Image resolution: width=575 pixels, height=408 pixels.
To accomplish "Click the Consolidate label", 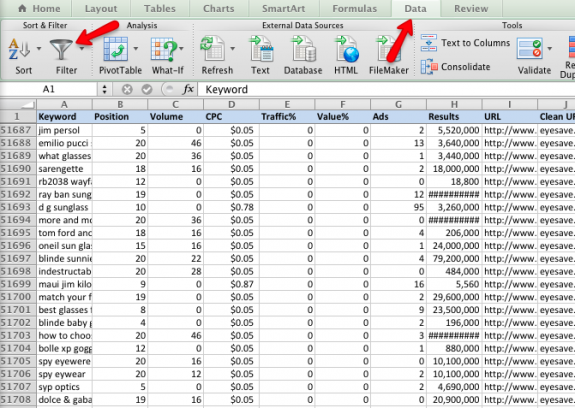I will coord(466,67).
